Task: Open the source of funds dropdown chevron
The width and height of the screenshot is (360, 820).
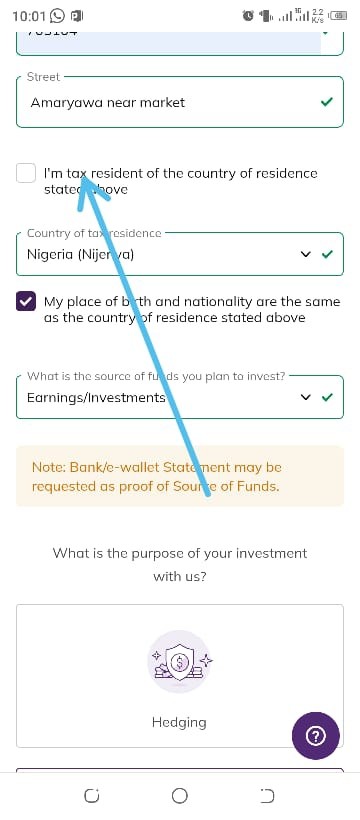Action: [x=306, y=397]
